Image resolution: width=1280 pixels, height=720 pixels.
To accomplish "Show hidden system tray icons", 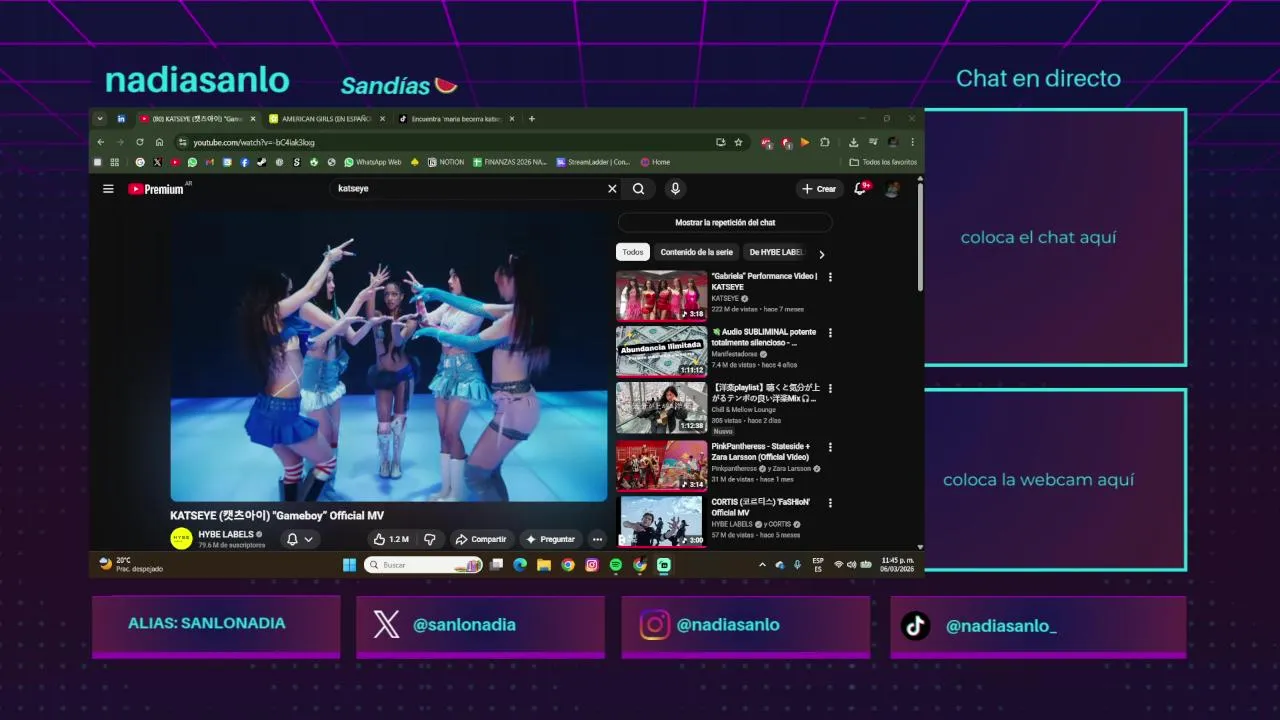I will pos(762,565).
